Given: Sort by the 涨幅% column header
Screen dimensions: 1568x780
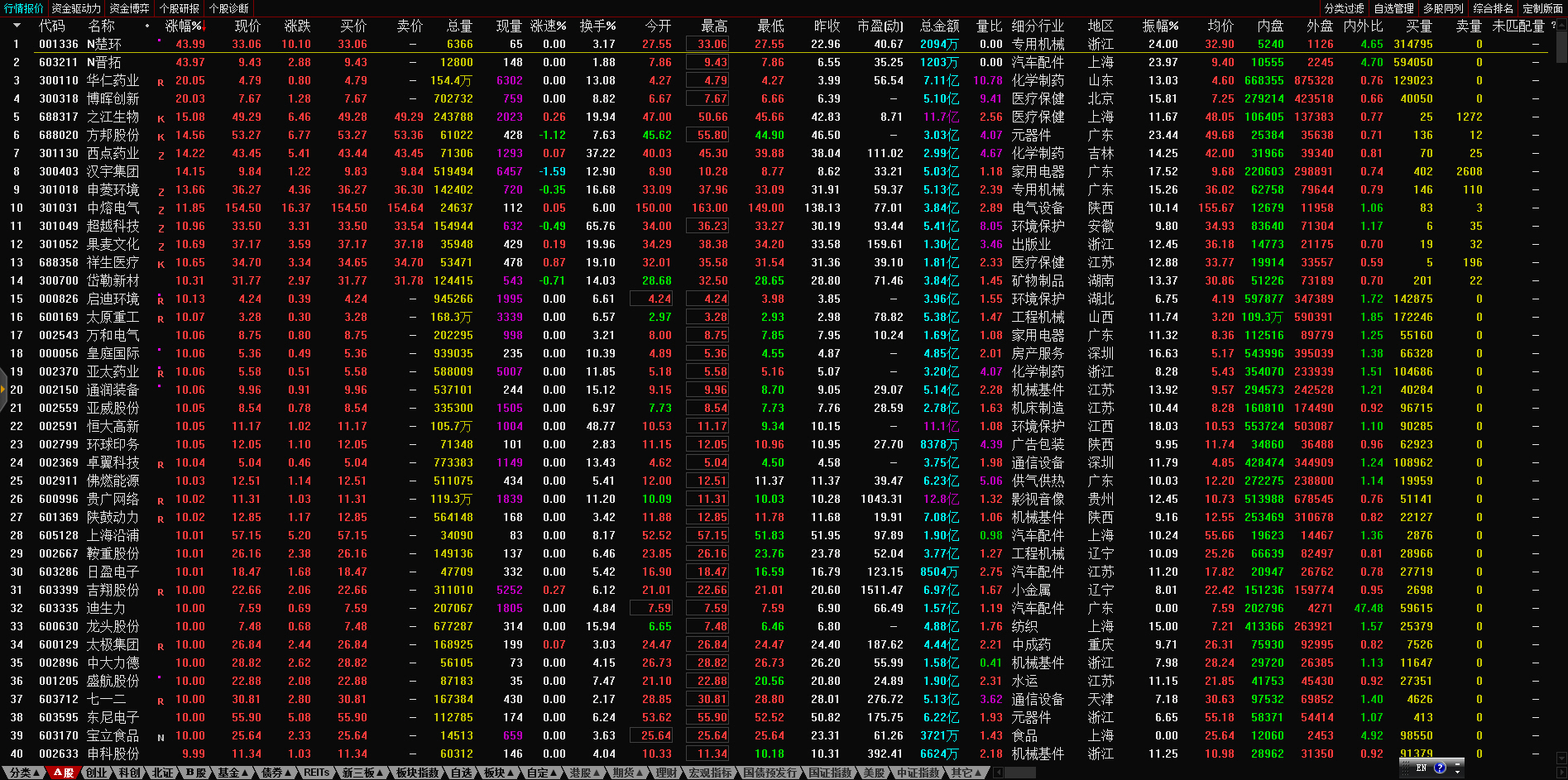Looking at the screenshot, I should [183, 26].
